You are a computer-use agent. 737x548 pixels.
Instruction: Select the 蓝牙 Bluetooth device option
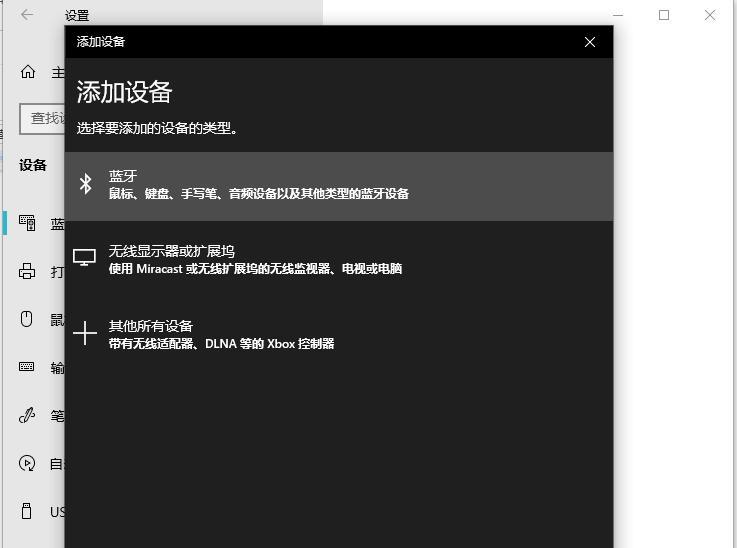[x=339, y=186]
